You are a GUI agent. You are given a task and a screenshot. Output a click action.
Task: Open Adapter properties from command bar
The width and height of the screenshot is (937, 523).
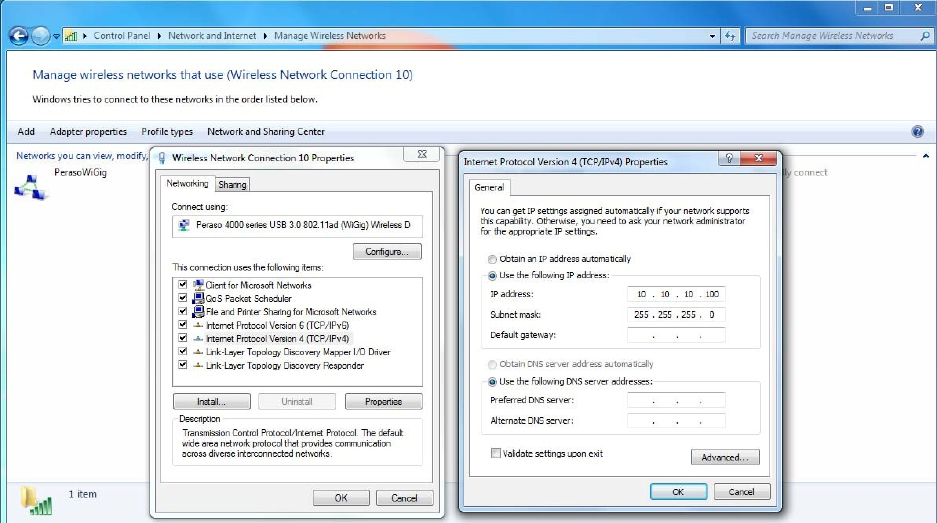point(88,131)
